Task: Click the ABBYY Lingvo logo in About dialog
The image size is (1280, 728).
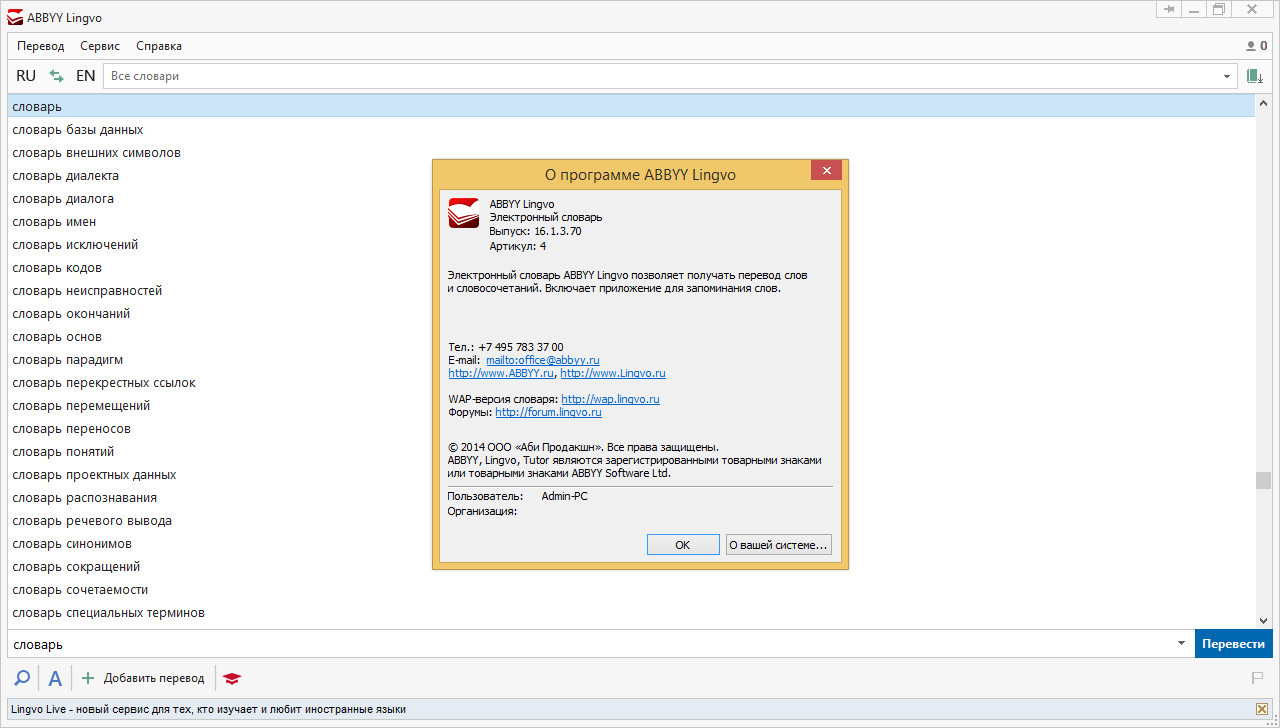Action: [464, 213]
